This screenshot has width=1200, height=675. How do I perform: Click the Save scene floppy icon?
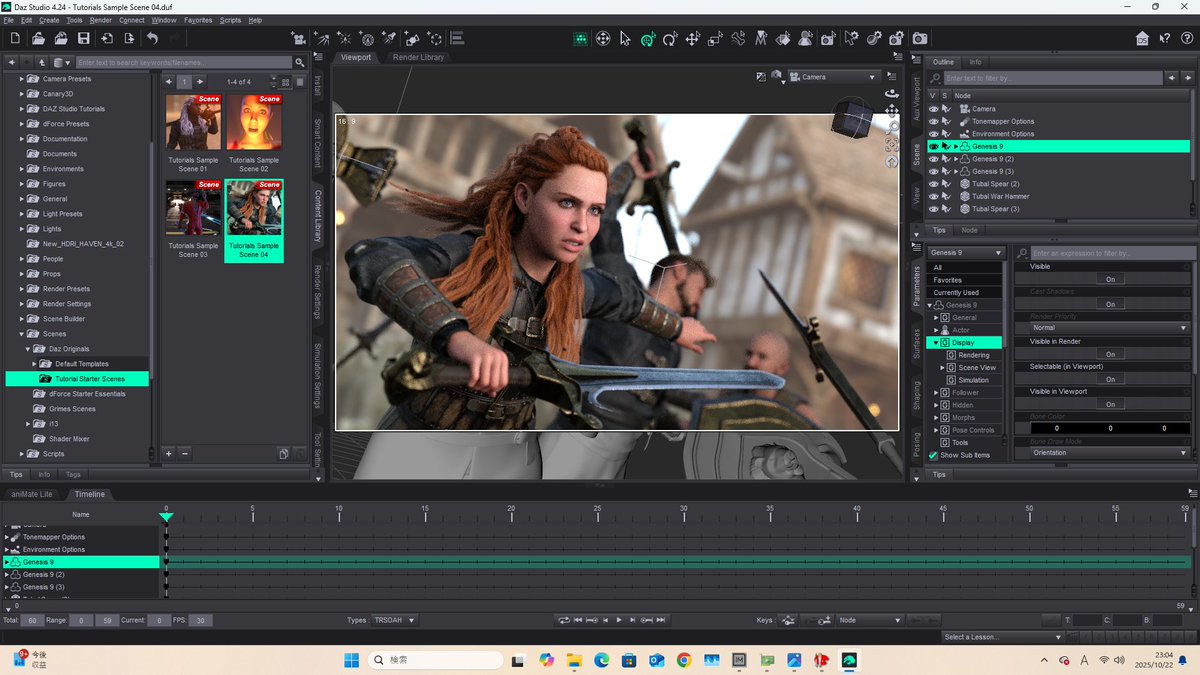83,39
